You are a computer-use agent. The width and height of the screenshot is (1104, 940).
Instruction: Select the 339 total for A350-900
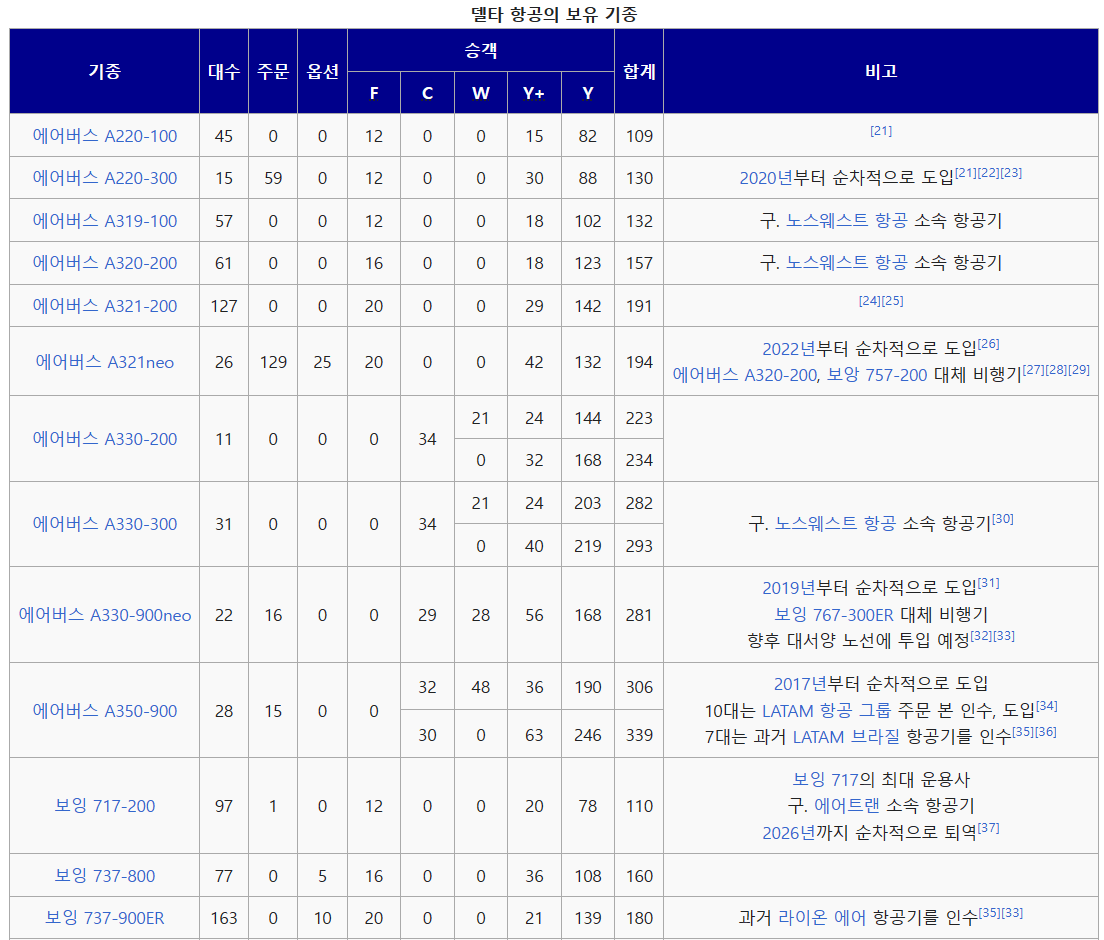639,735
